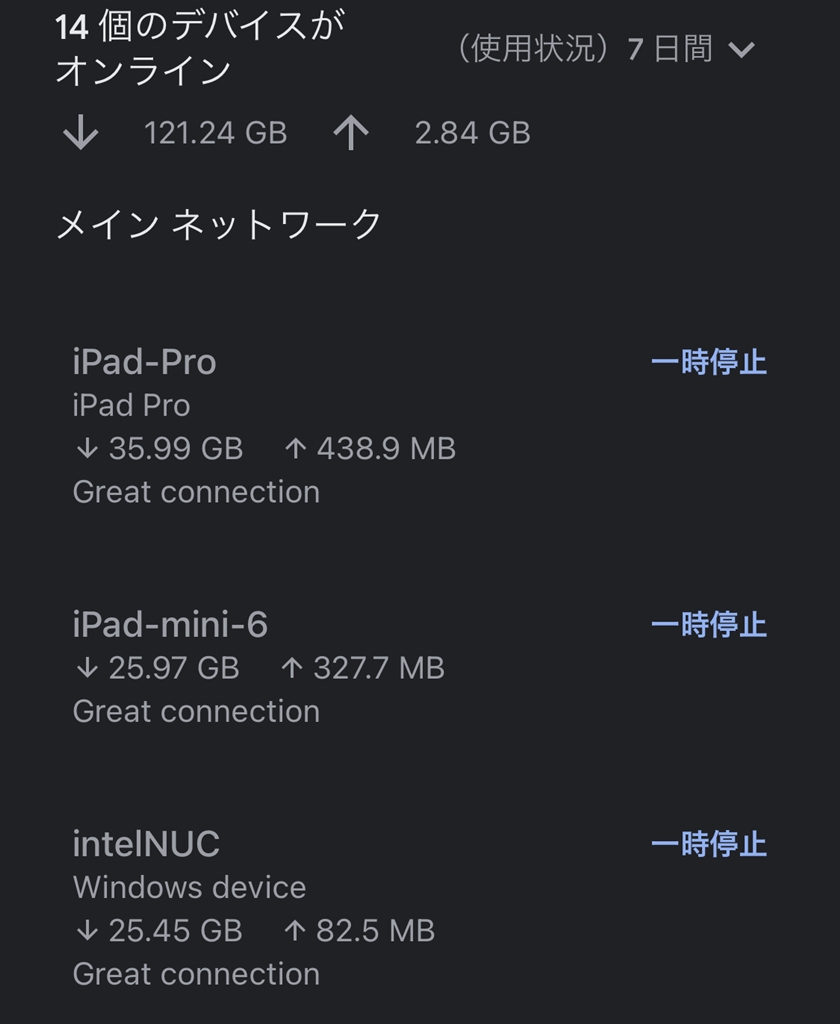Click the total upload arrow icon
This screenshot has width=840, height=1024.
[350, 133]
